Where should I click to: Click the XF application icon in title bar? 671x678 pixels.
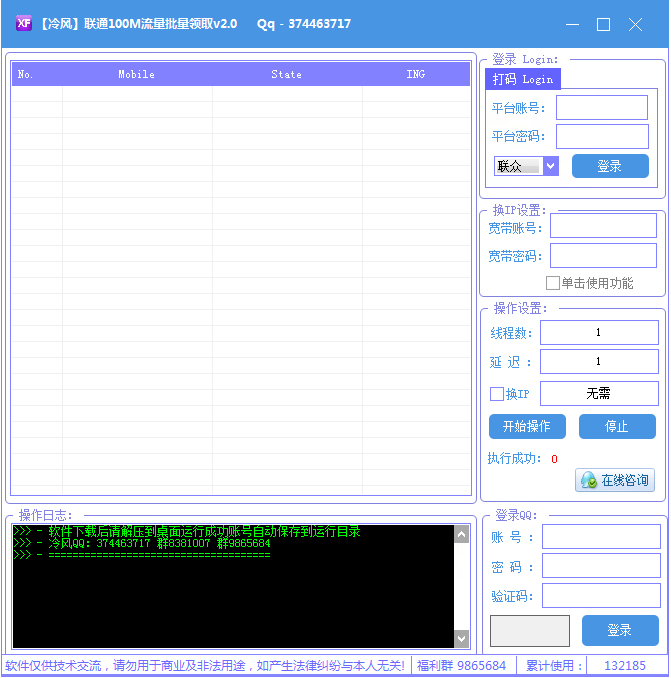pyautogui.click(x=24, y=23)
